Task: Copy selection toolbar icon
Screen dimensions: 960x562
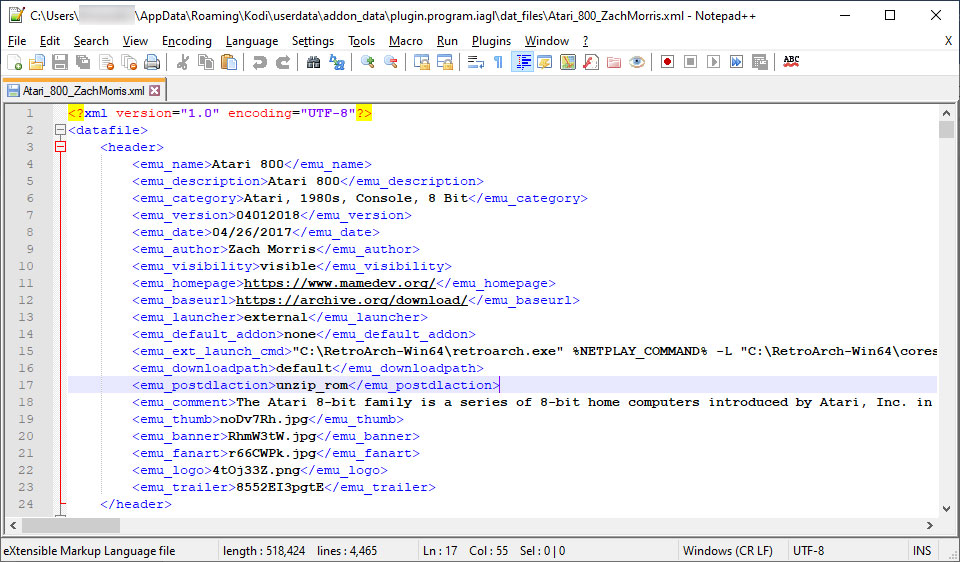Action: pyautogui.click(x=205, y=62)
